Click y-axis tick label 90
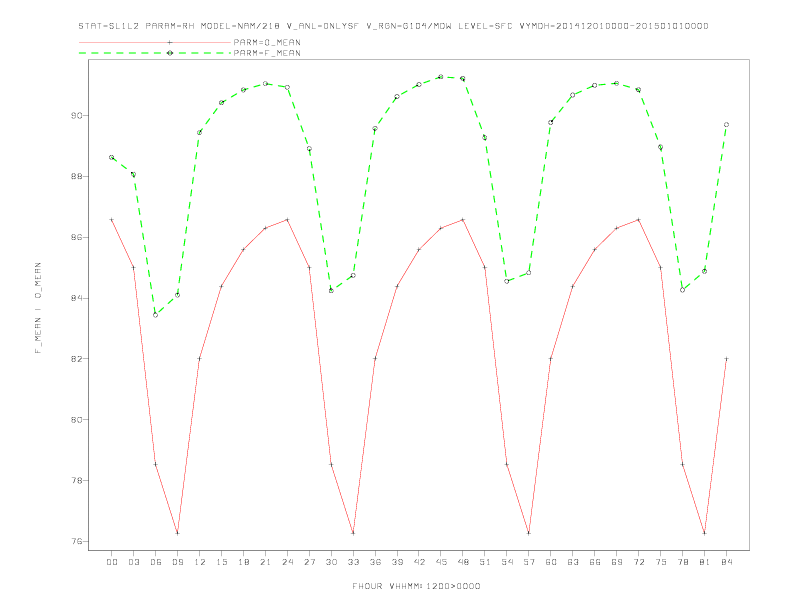Screen dimensions: 792x612 [x=76, y=116]
